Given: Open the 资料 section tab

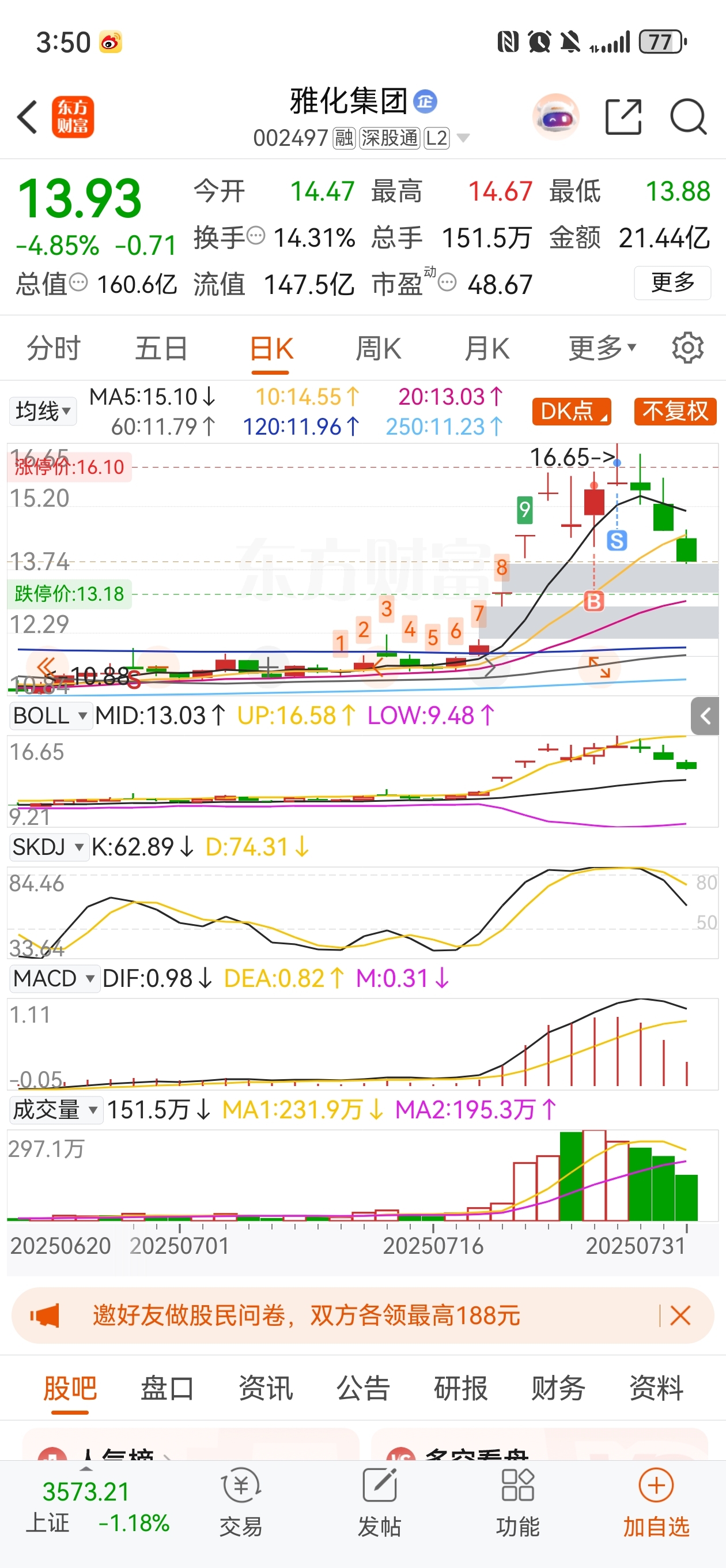Looking at the screenshot, I should pos(656,1389).
